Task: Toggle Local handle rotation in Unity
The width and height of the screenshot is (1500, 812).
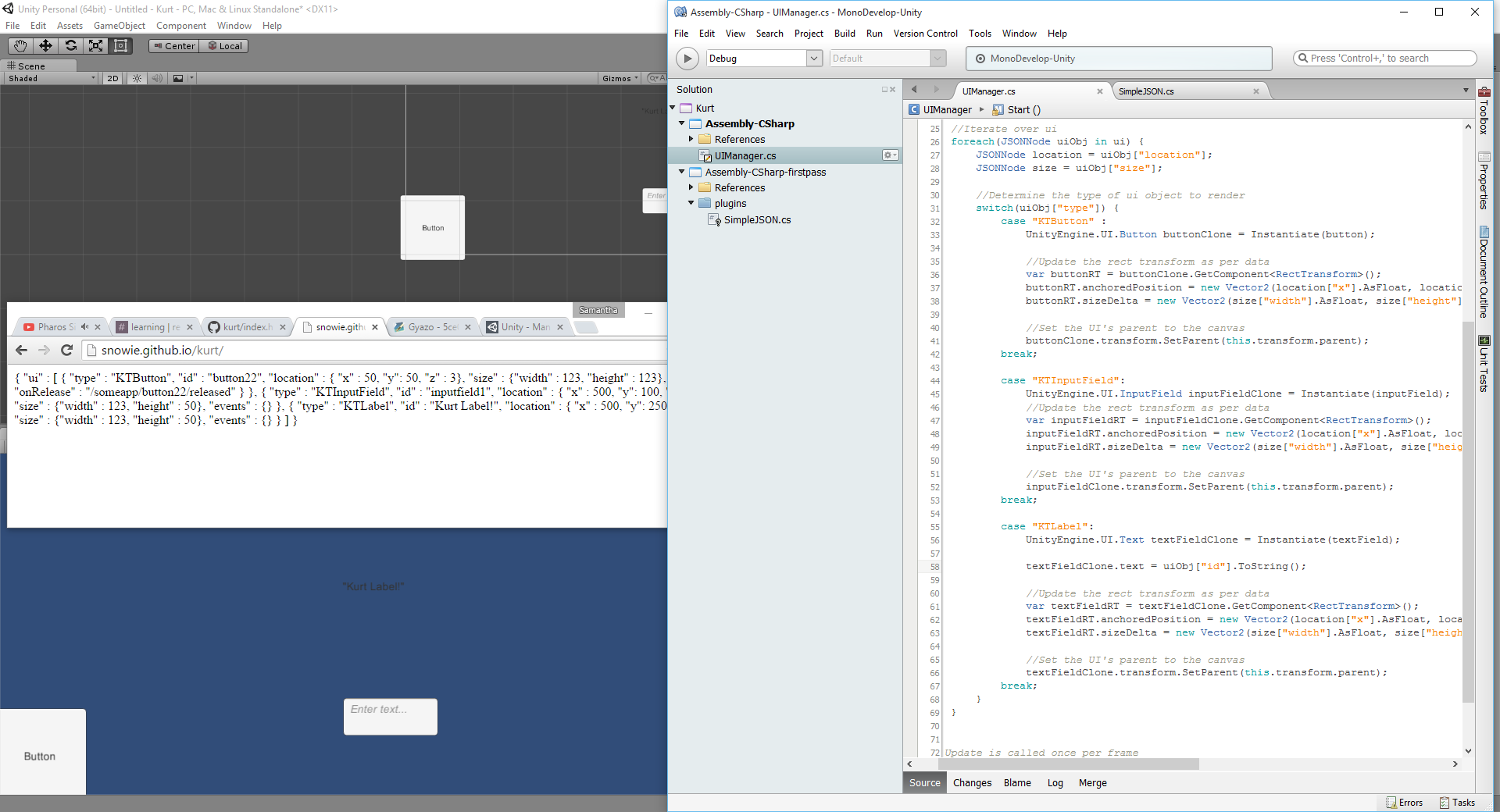Action: tap(224, 46)
